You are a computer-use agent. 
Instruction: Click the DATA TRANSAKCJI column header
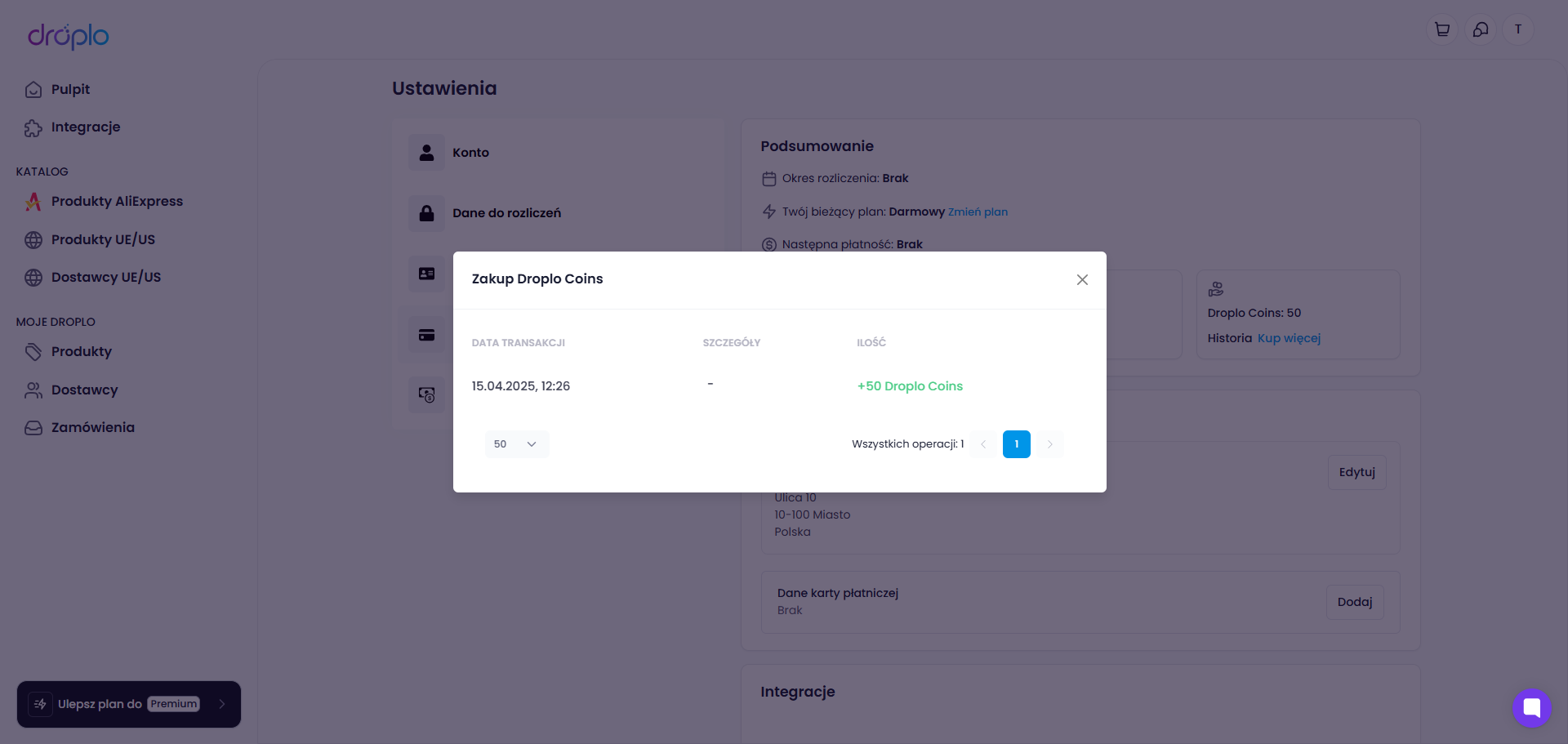point(519,343)
